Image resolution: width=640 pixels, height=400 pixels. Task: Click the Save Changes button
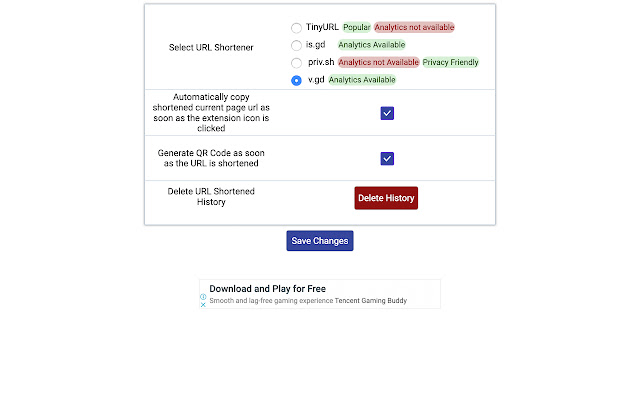point(320,241)
